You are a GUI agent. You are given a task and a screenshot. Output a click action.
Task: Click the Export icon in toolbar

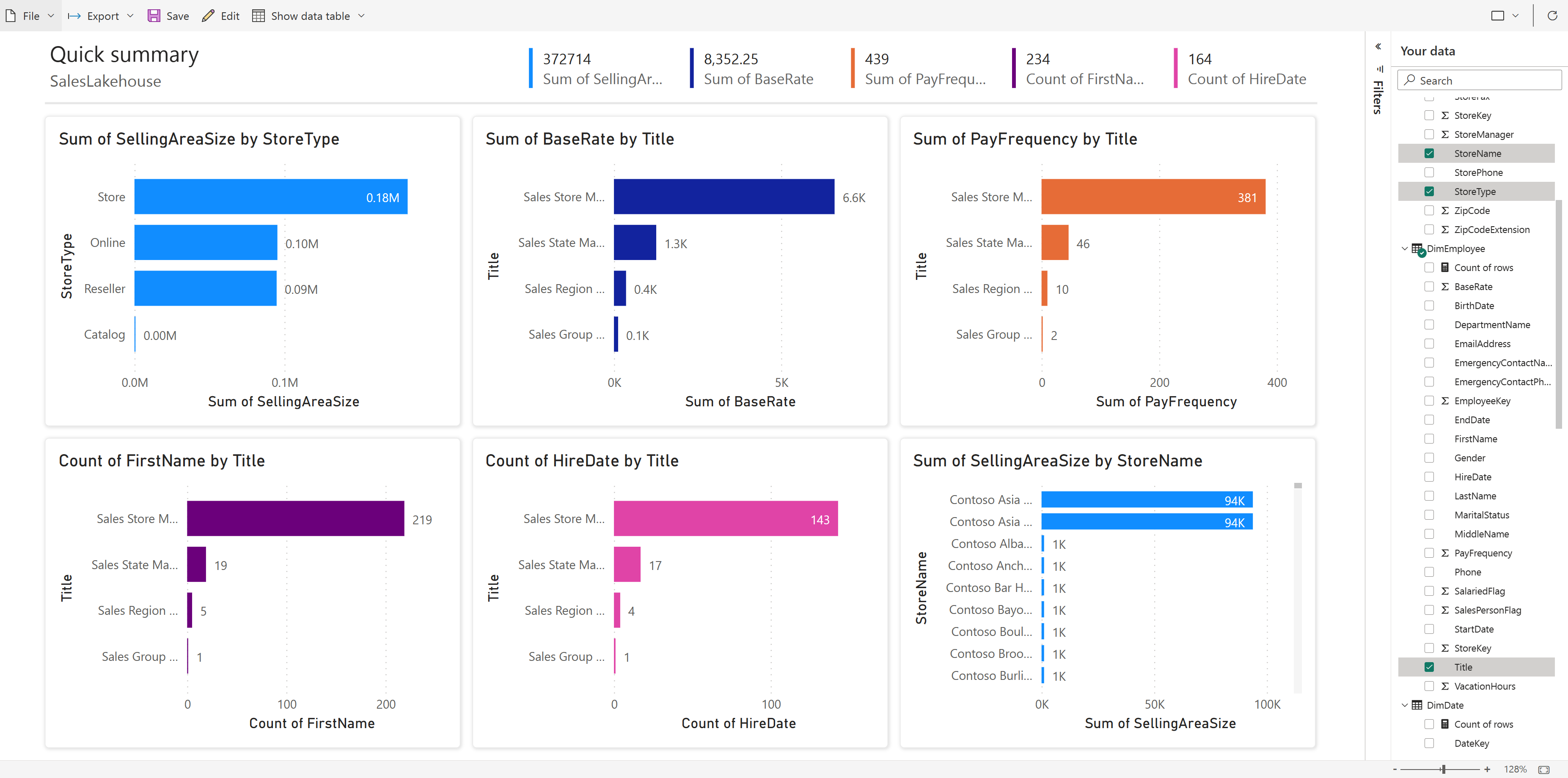pos(73,15)
